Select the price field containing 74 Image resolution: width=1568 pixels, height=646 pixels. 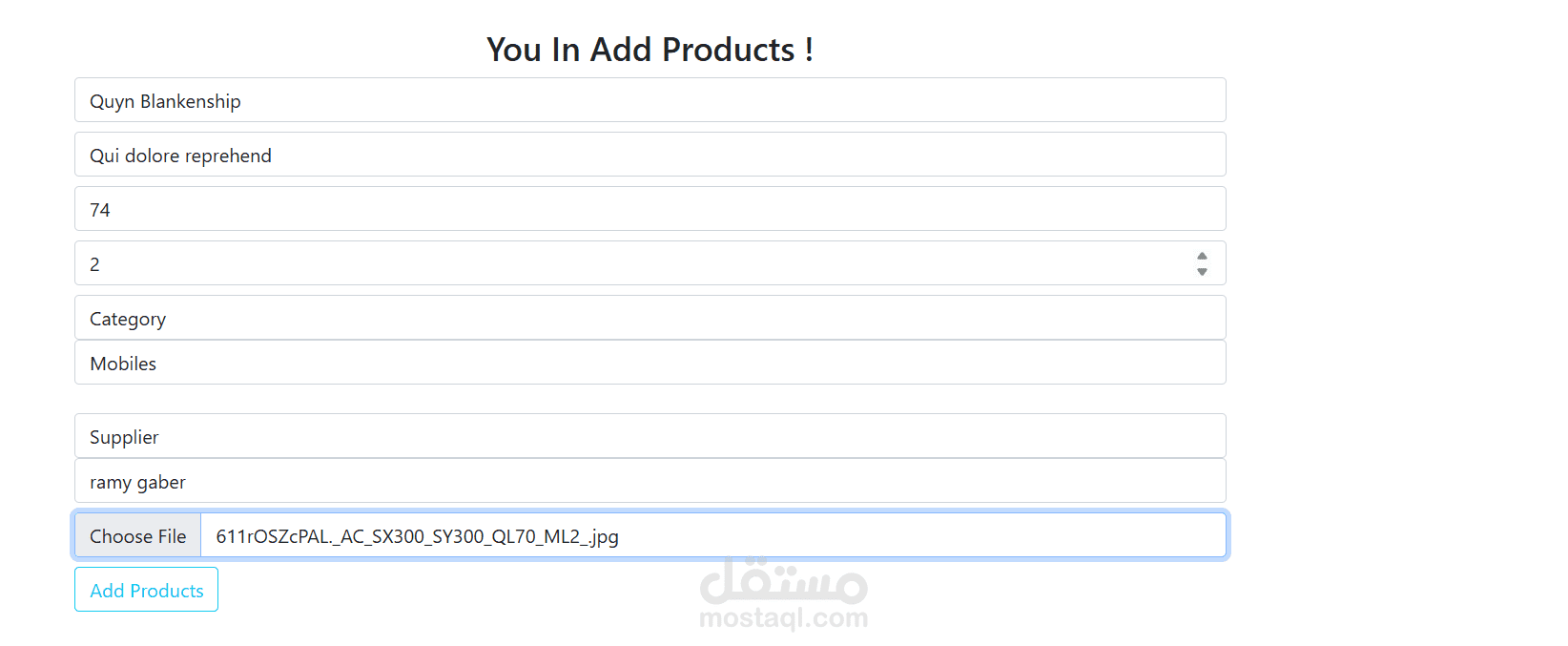coord(650,209)
